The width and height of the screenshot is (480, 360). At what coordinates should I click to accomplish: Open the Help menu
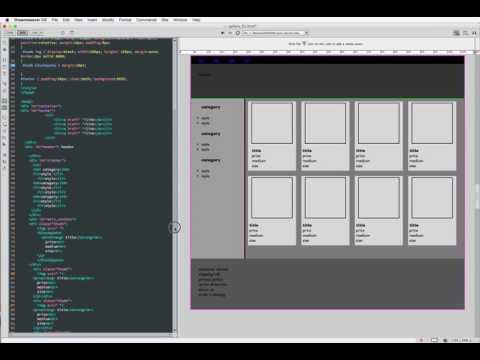pyautogui.click(x=196, y=20)
